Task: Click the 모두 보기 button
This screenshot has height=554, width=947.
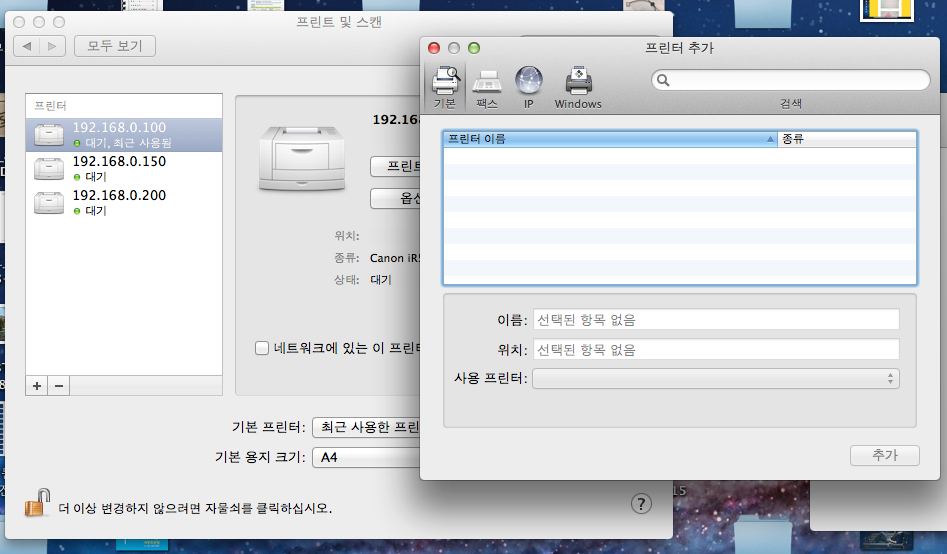Action: tap(114, 46)
